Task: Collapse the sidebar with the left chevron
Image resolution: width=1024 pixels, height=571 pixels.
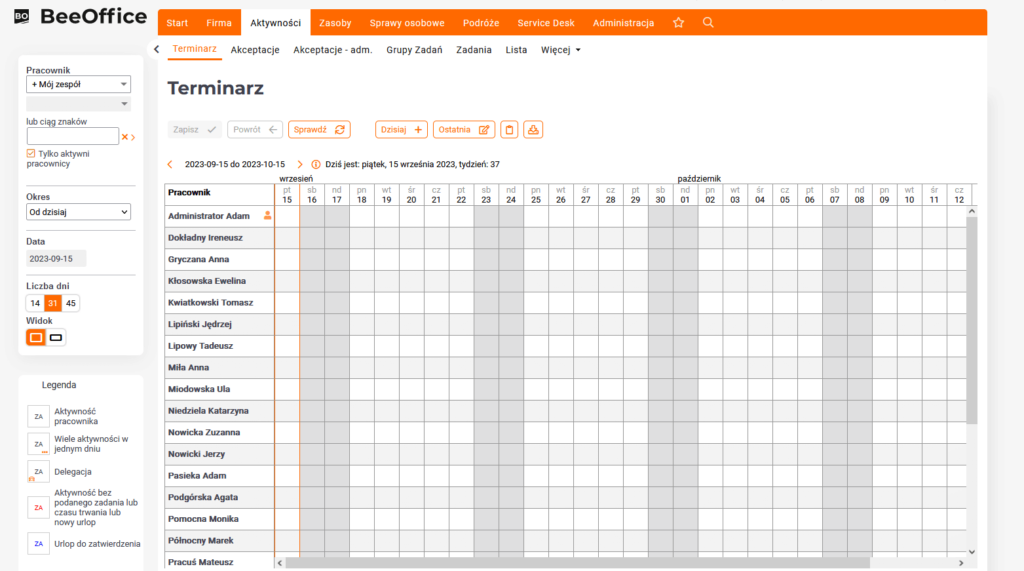Action: click(x=156, y=49)
